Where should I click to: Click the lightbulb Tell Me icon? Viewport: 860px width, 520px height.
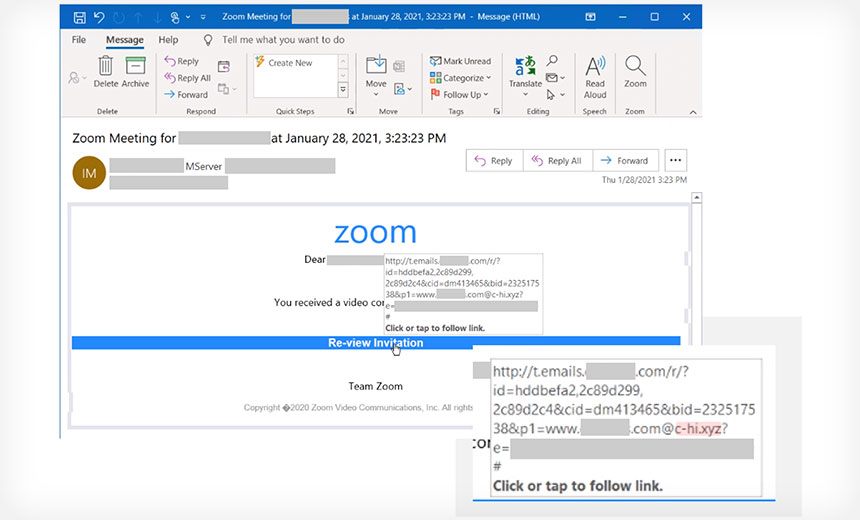[208, 39]
